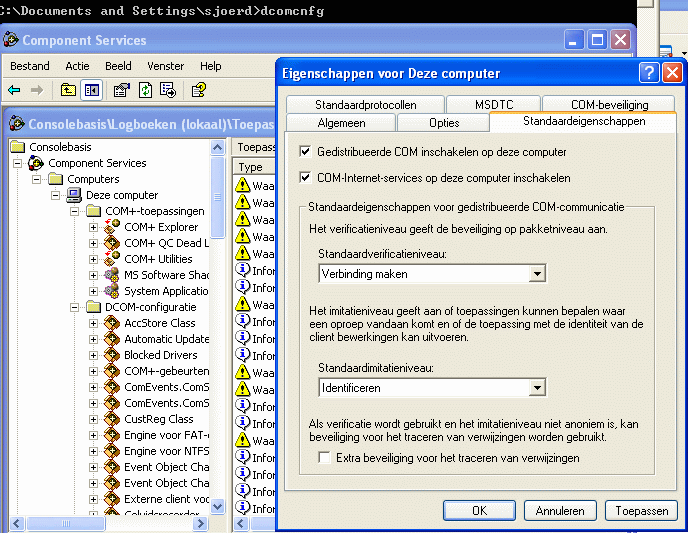This screenshot has height=533, width=688.
Task: Click the Annuleren button
Action: coord(560,511)
